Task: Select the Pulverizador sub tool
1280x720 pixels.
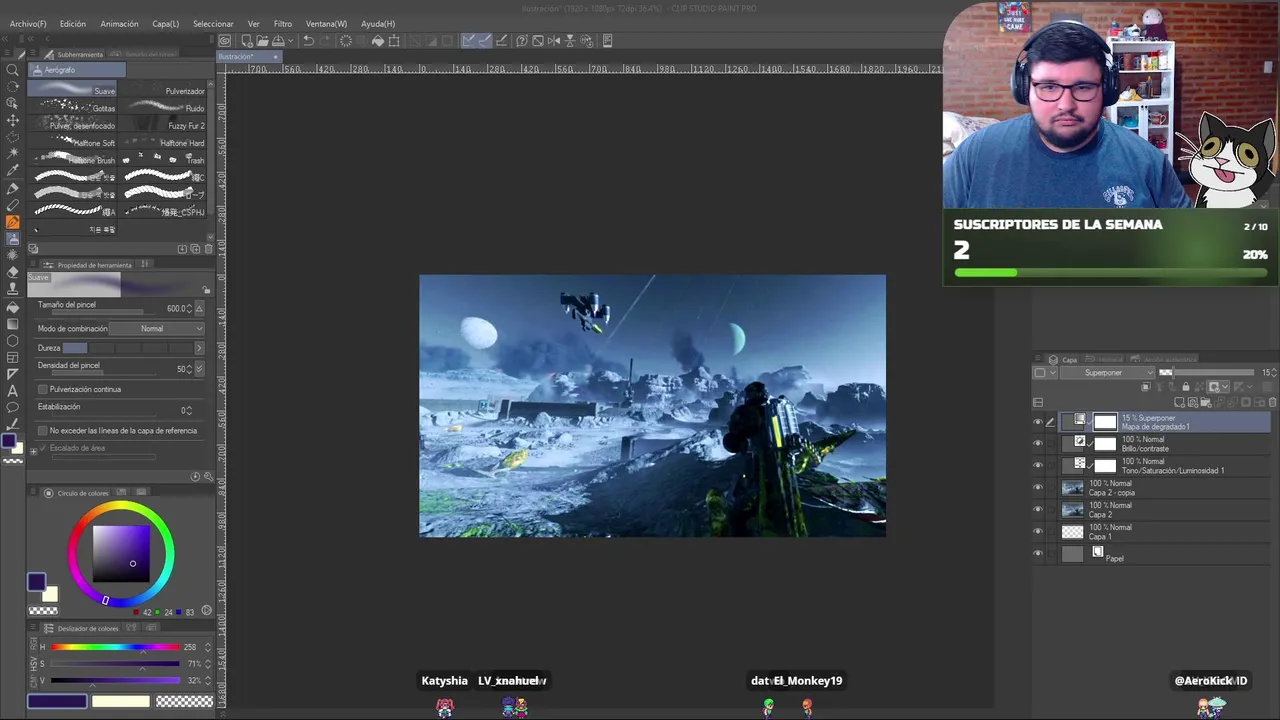Action: (164, 90)
